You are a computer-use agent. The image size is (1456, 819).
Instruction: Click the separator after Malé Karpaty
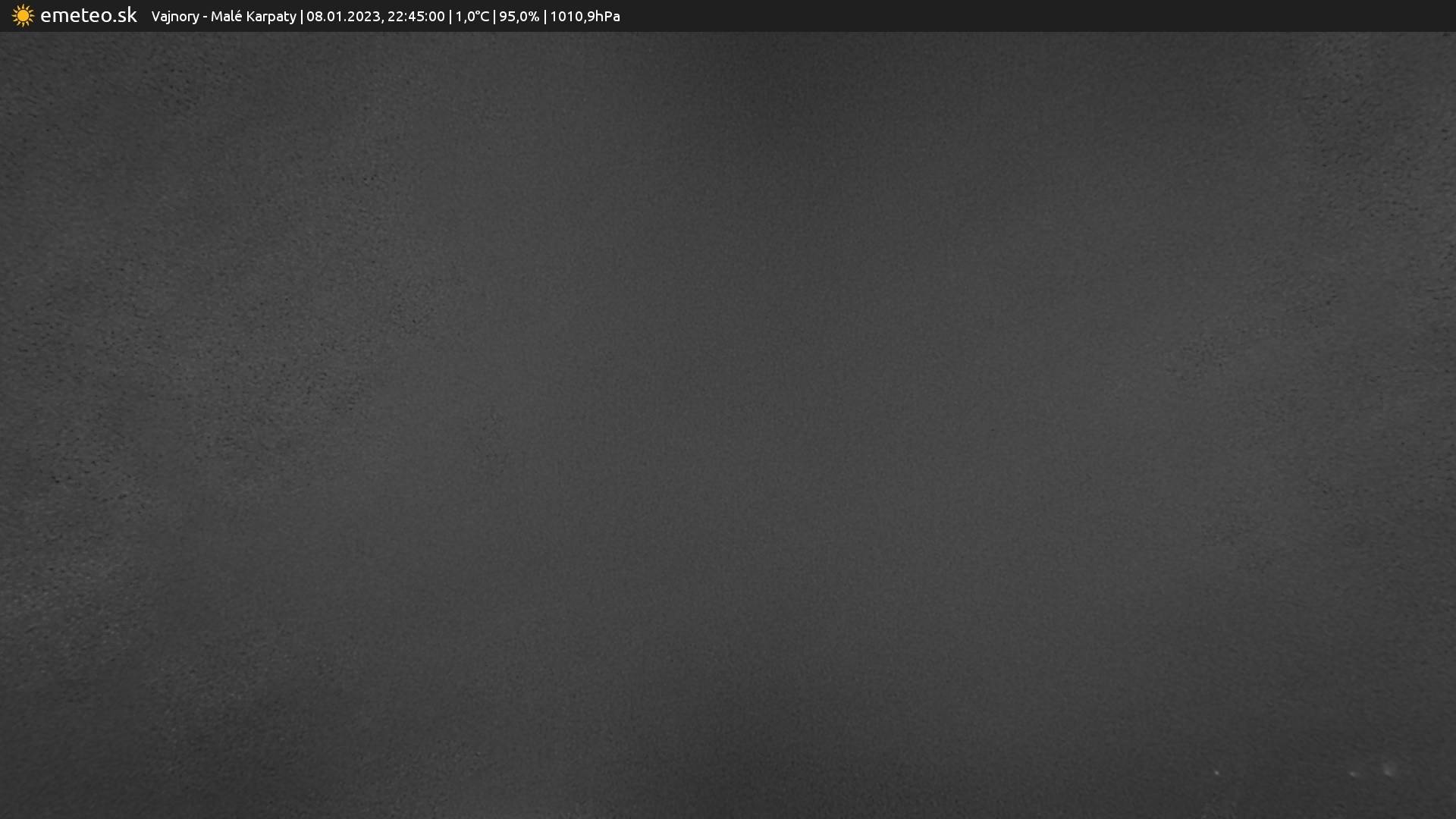click(x=301, y=17)
